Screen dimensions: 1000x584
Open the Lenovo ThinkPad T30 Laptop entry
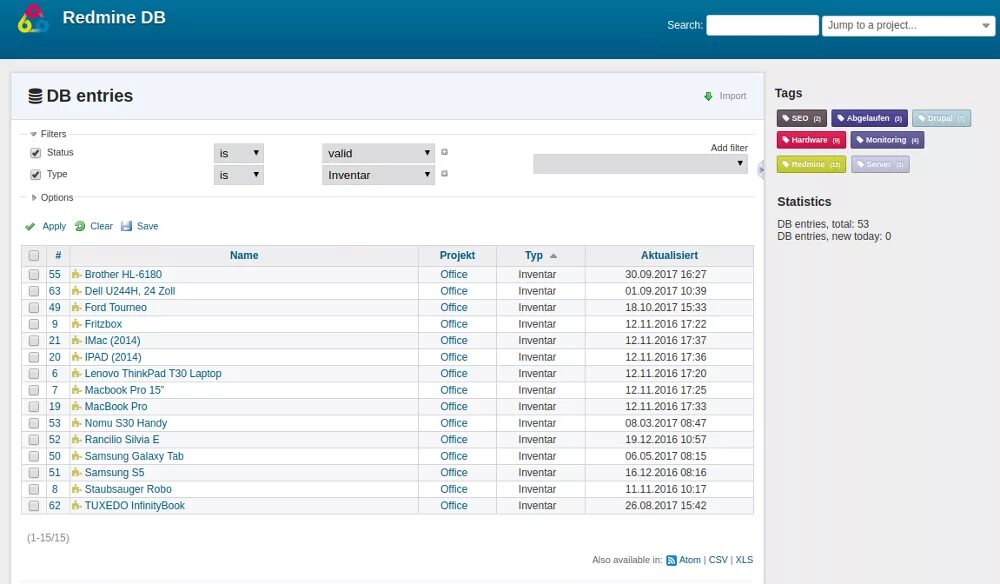pos(153,374)
